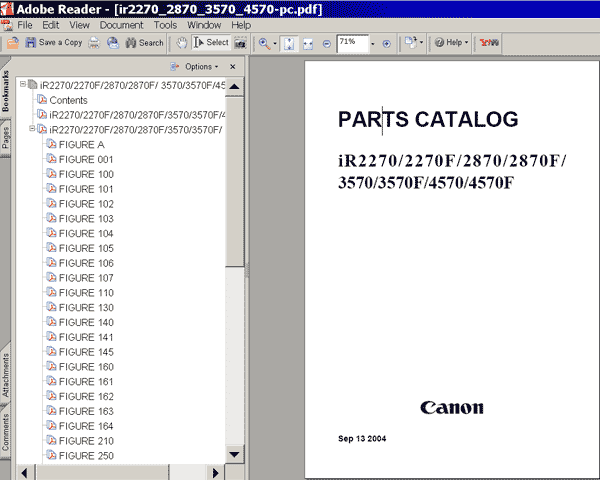Click the zoom in plus button

pos(386,44)
